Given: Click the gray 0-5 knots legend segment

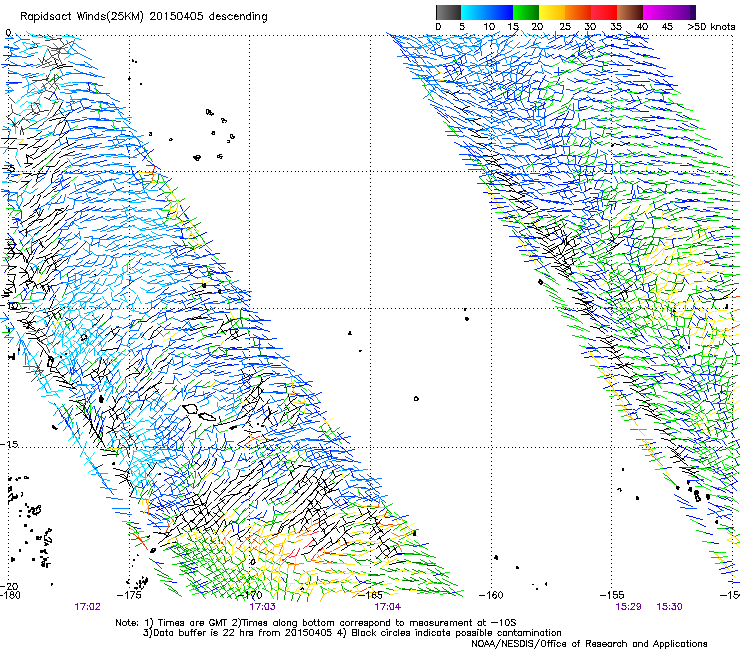Looking at the screenshot, I should click(x=448, y=12).
